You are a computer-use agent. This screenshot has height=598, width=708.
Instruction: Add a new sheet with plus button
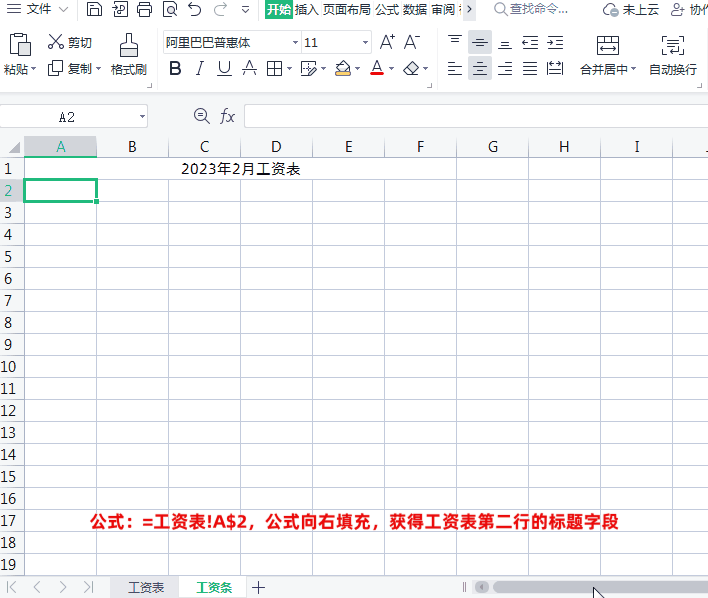(x=258, y=587)
